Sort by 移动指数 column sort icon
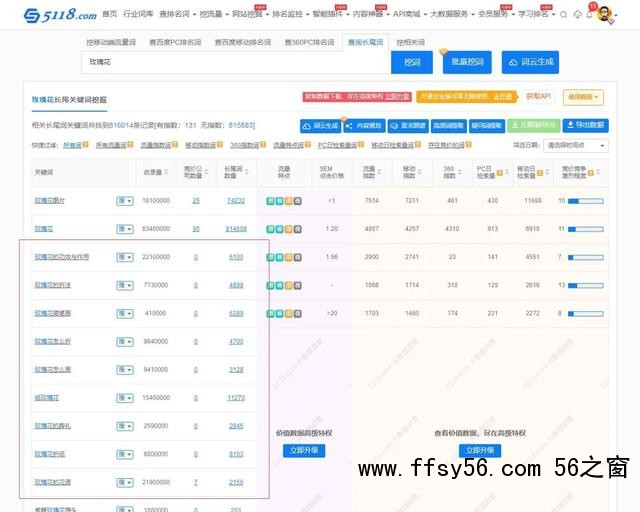The image size is (640, 512). (x=420, y=172)
